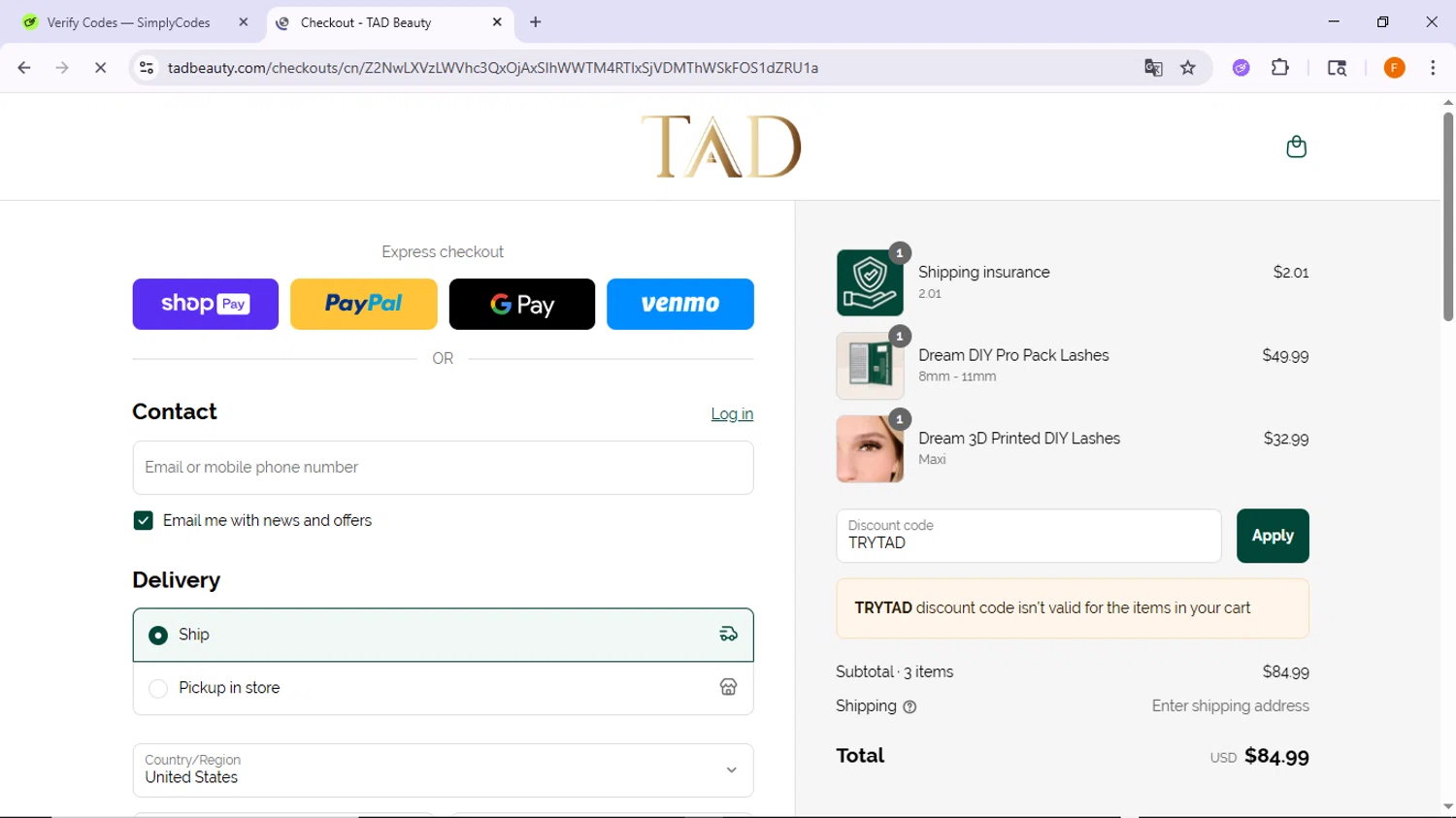Screen dimensions: 1456x818
Task: Click the $32.99 item price
Action: 1286,440
